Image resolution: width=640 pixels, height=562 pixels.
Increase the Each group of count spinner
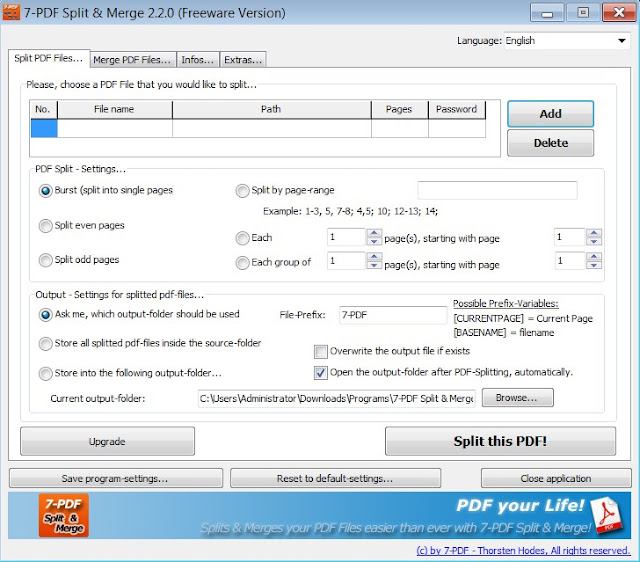[374, 257]
